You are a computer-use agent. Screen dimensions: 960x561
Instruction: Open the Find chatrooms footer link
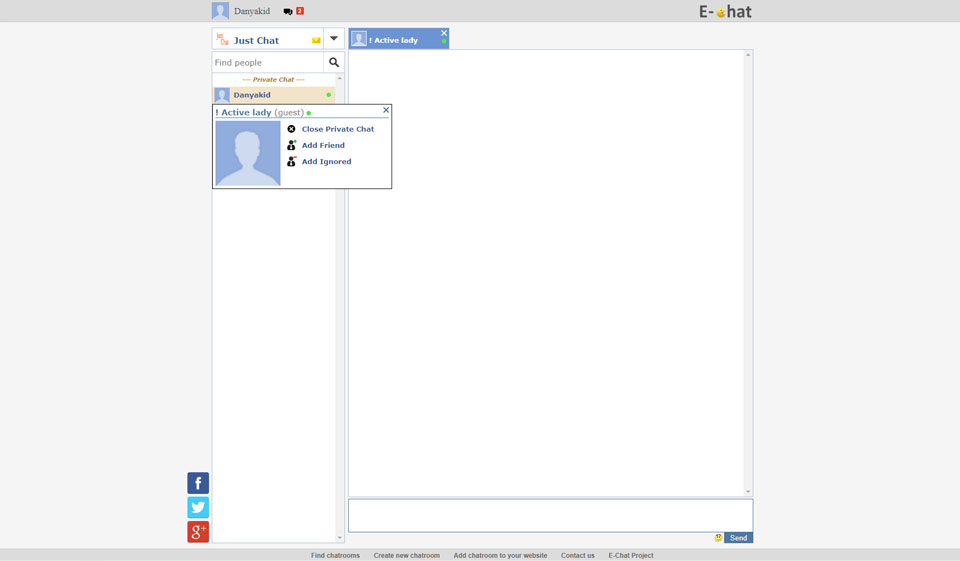[x=335, y=555]
